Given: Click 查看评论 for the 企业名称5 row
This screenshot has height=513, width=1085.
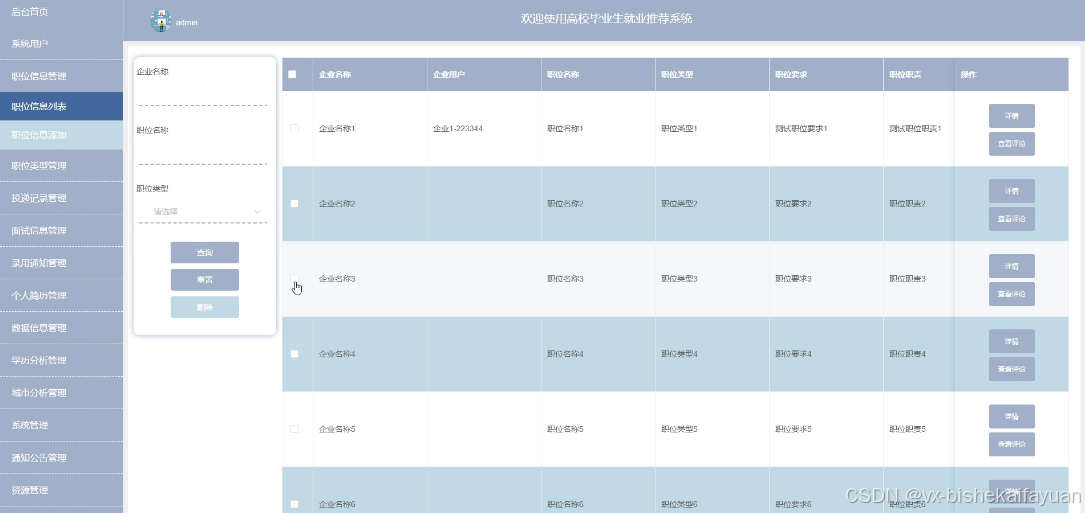Looking at the screenshot, I should (x=1012, y=444).
